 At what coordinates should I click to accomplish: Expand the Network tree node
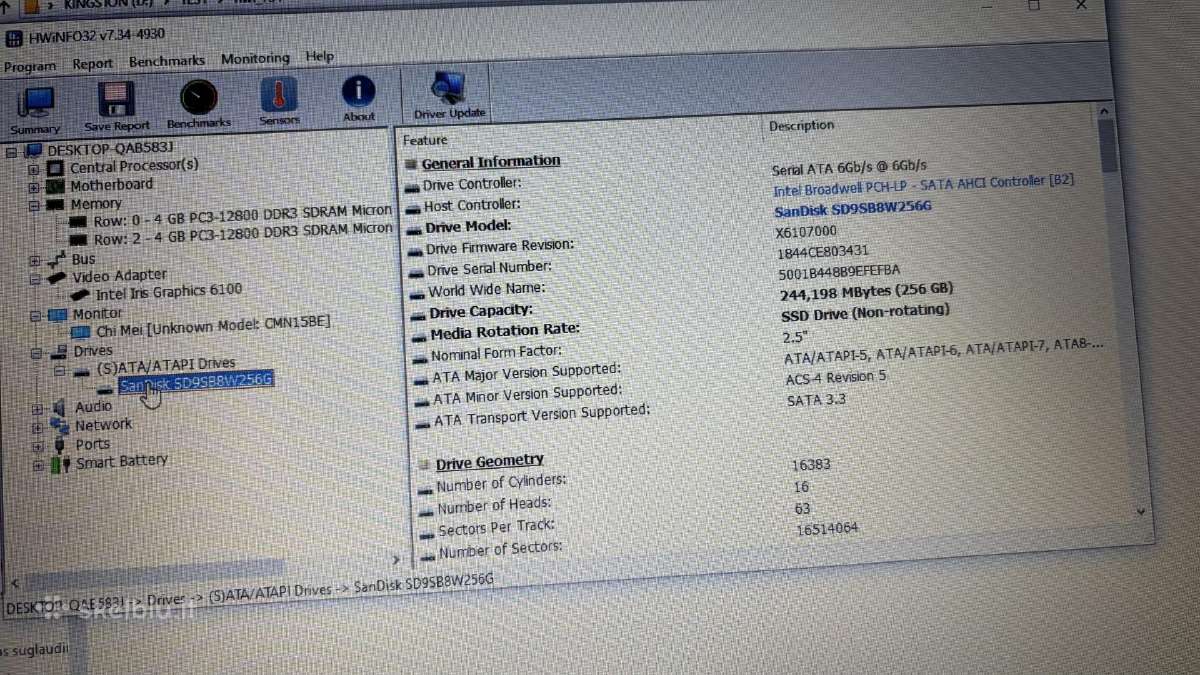point(38,427)
